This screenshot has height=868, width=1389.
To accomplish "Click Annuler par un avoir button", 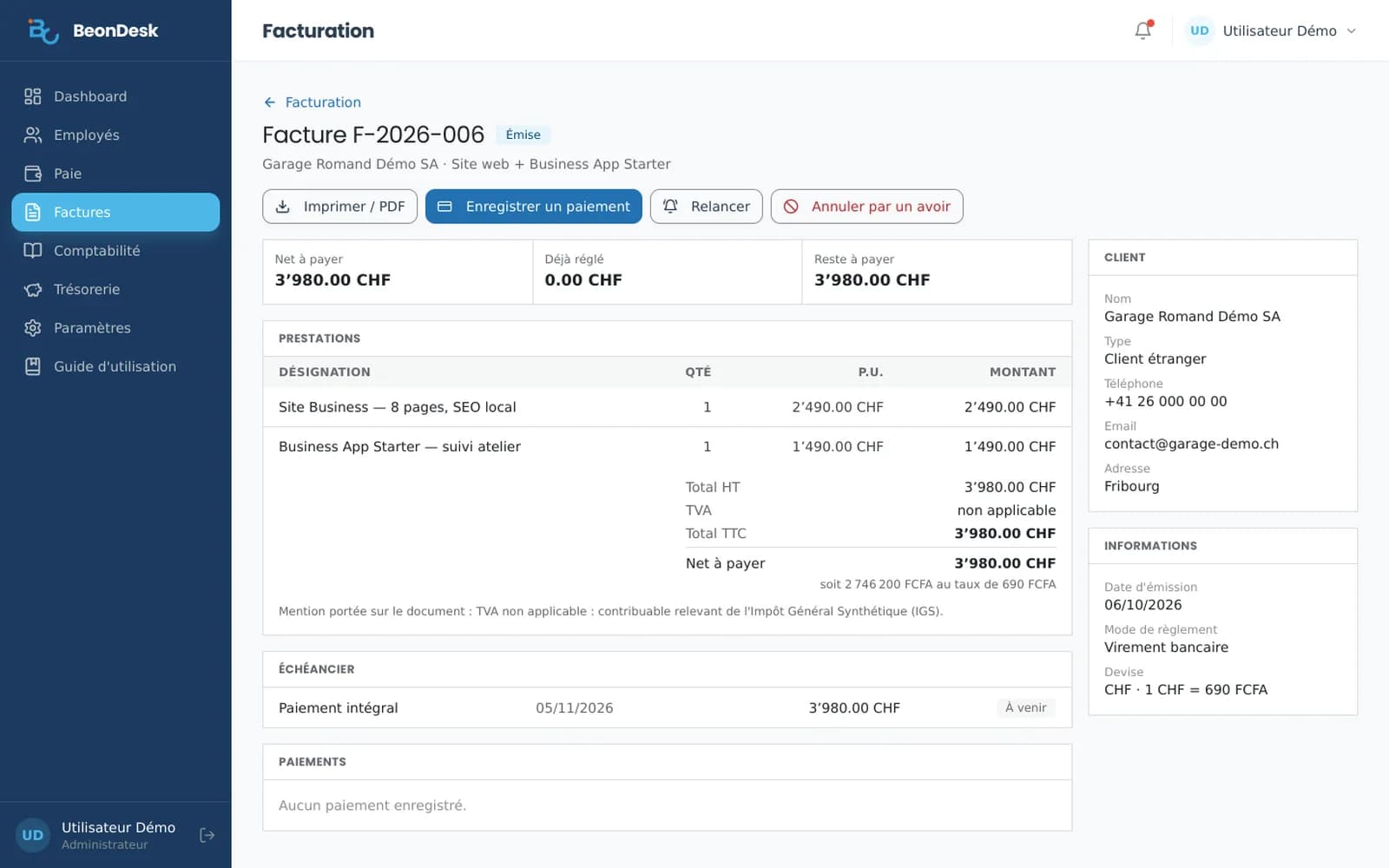I will pos(867,207).
